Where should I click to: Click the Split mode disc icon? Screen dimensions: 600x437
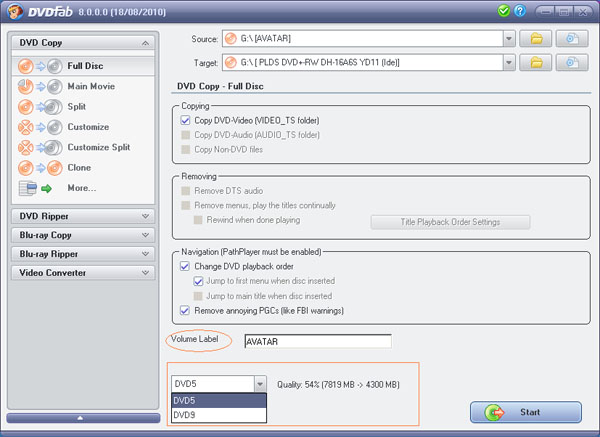40,107
